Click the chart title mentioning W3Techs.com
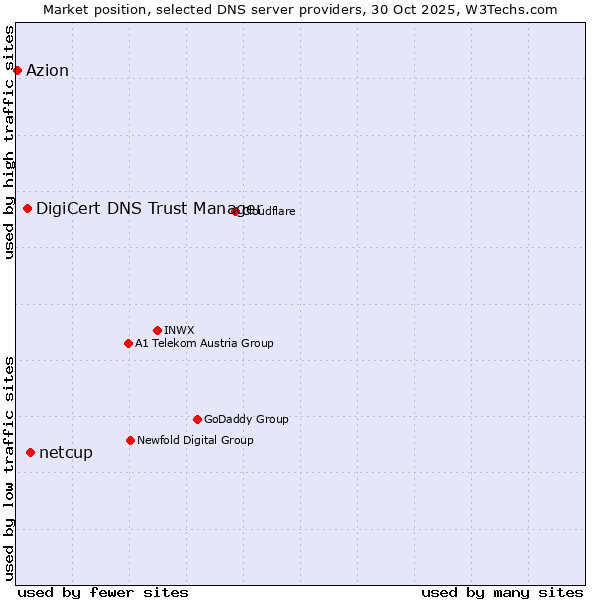Viewport: 600px width, 600px height. pyautogui.click(x=300, y=9)
